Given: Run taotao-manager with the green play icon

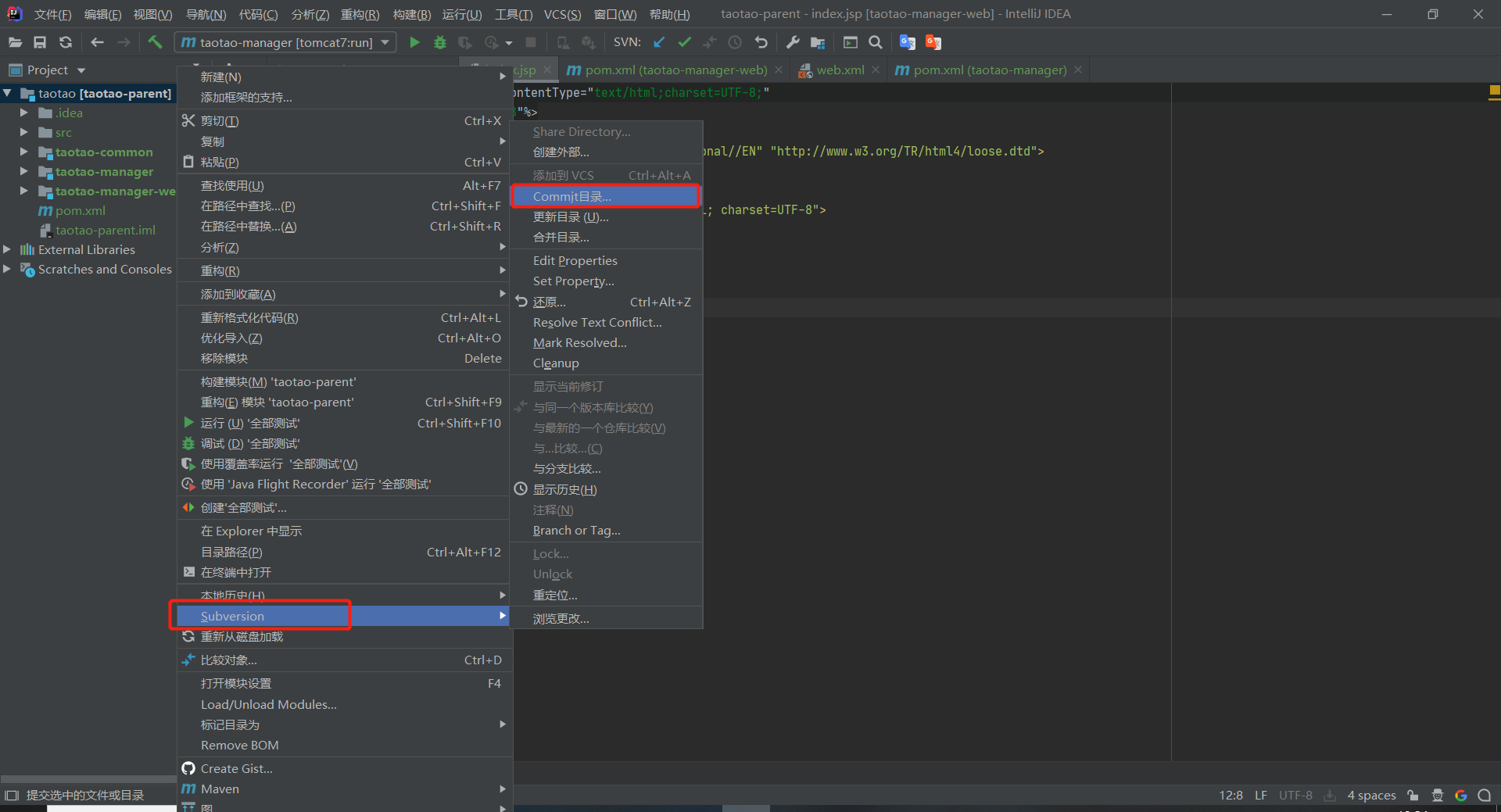Looking at the screenshot, I should (414, 42).
